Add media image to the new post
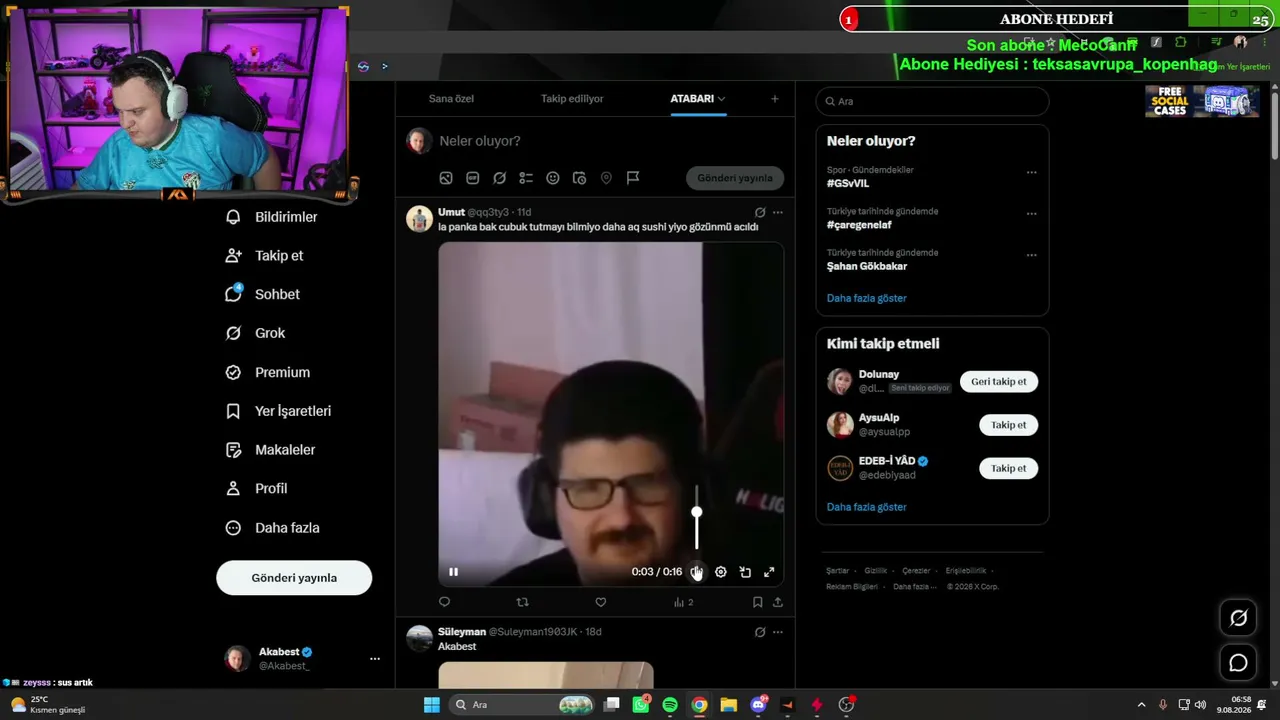Screen dimensions: 1280x720 pos(446,178)
